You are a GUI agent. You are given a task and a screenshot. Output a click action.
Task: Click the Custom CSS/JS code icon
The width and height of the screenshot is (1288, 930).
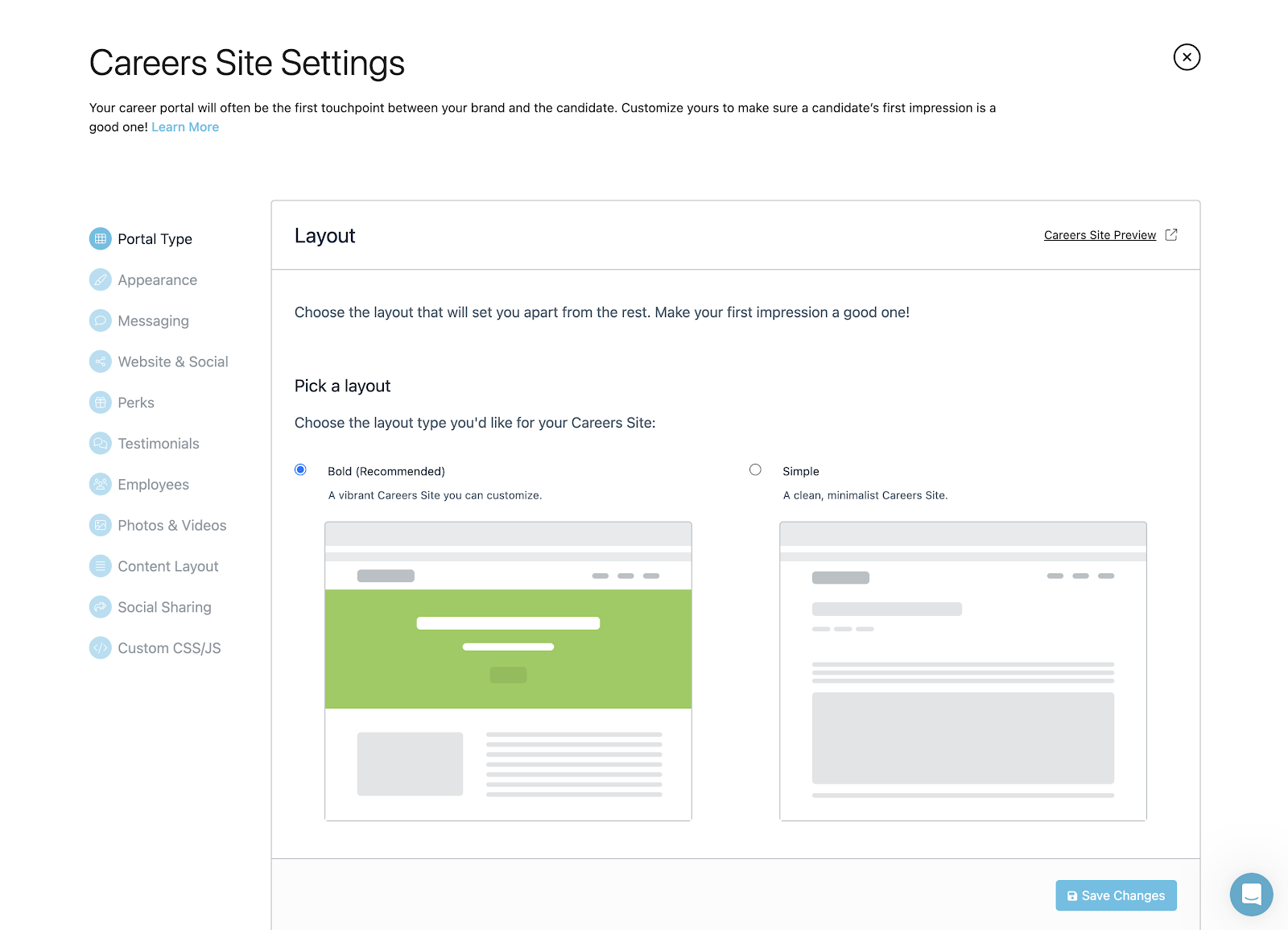click(100, 647)
